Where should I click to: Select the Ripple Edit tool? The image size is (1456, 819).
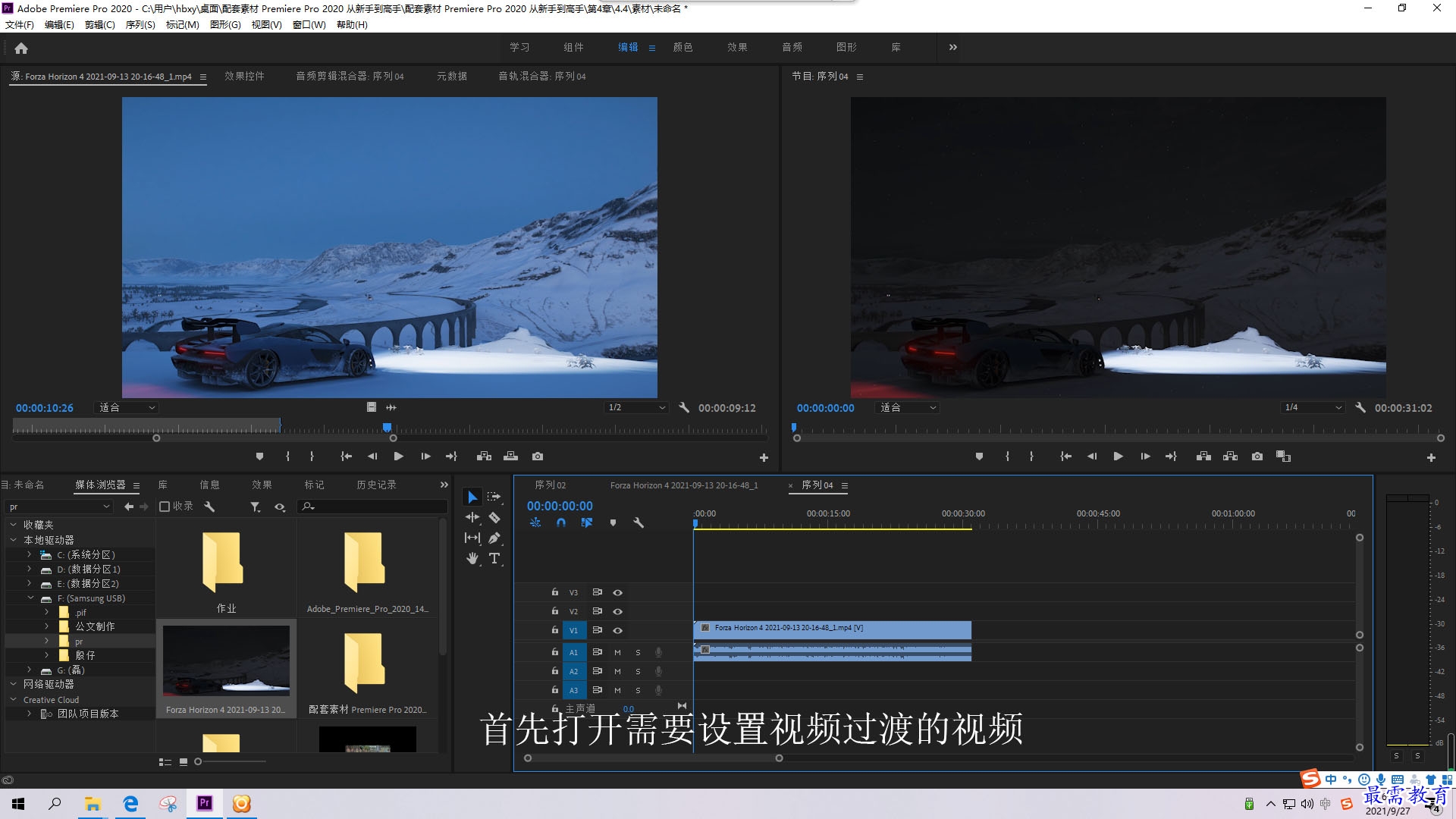(x=472, y=517)
